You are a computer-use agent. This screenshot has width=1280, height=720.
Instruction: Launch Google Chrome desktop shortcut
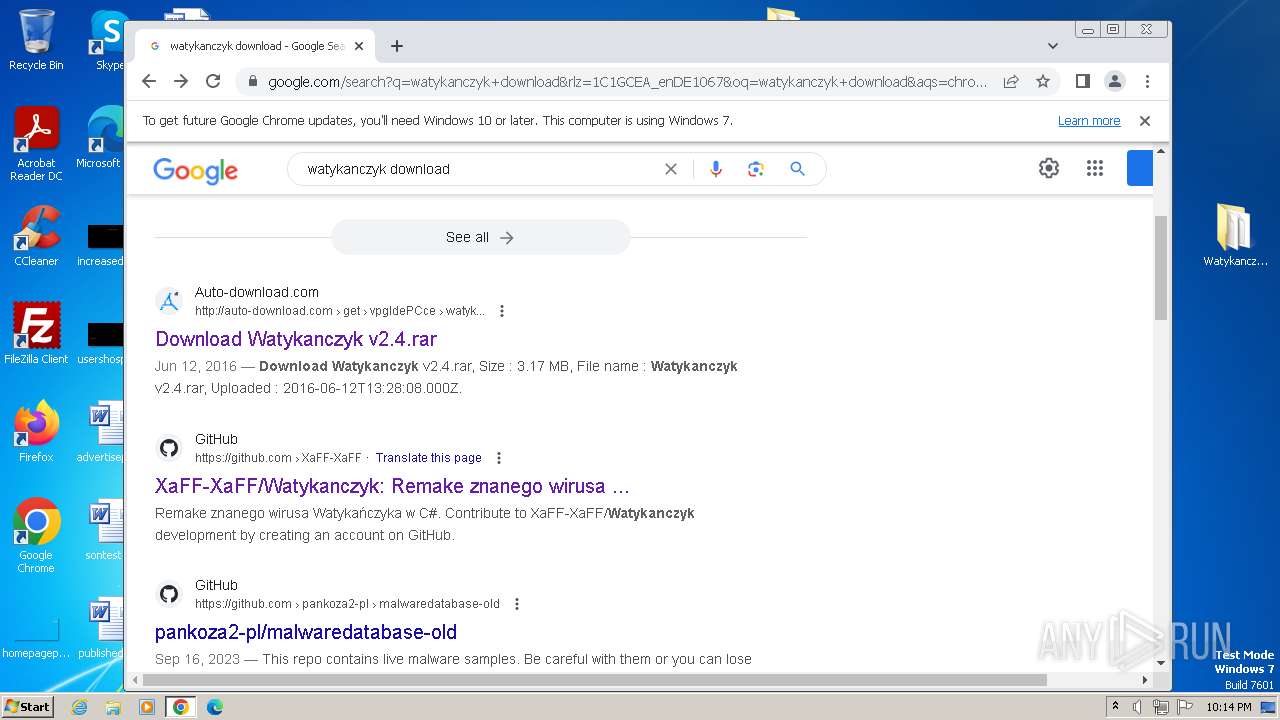pyautogui.click(x=36, y=536)
